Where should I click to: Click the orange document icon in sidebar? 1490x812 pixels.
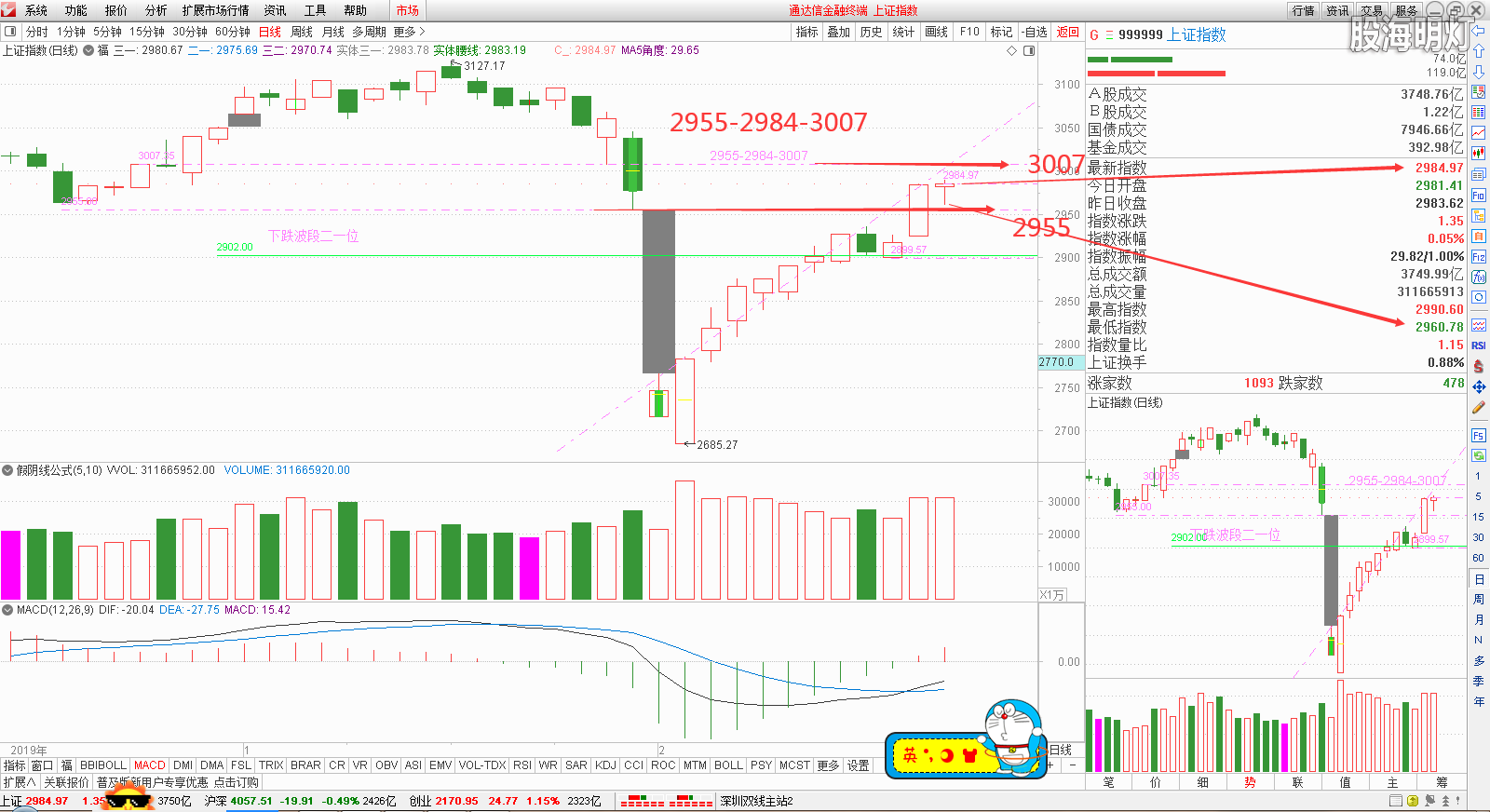coord(1478,237)
